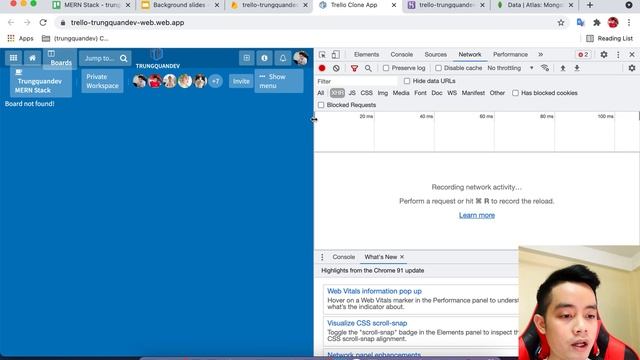This screenshot has width=640, height=360.
Task: Open the Chrome extensions puzzle icon
Action: (x=597, y=23)
